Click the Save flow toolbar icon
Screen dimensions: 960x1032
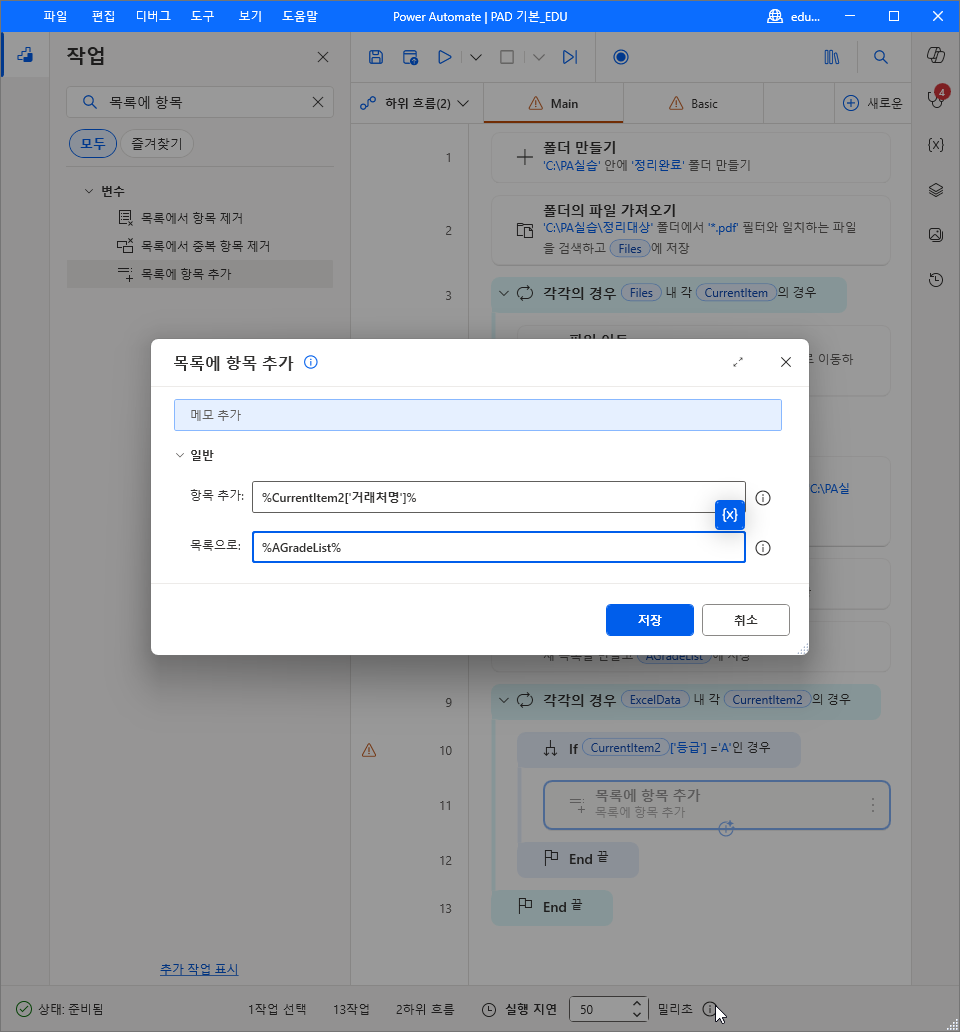click(376, 57)
